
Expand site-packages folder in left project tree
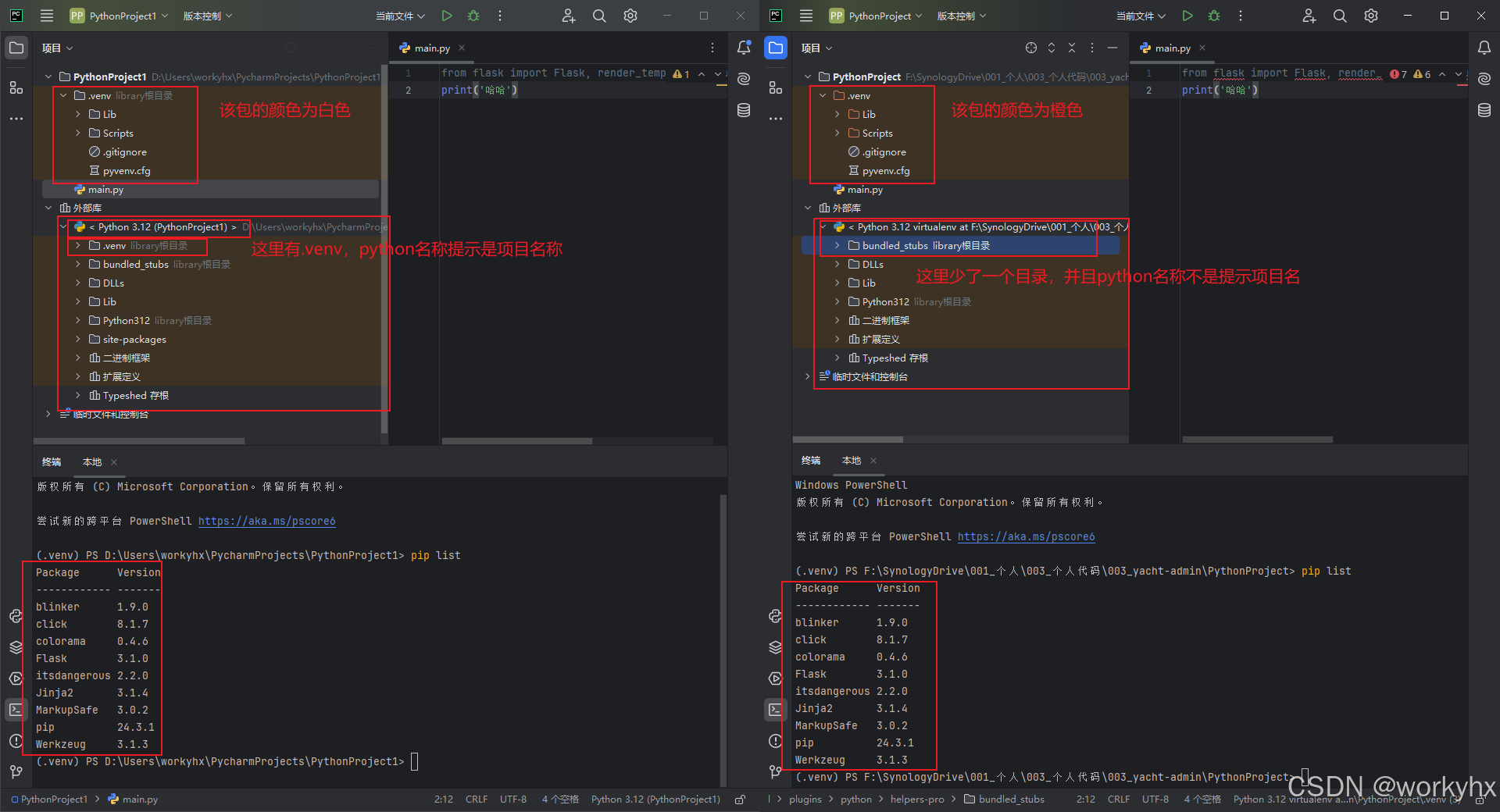(x=78, y=339)
